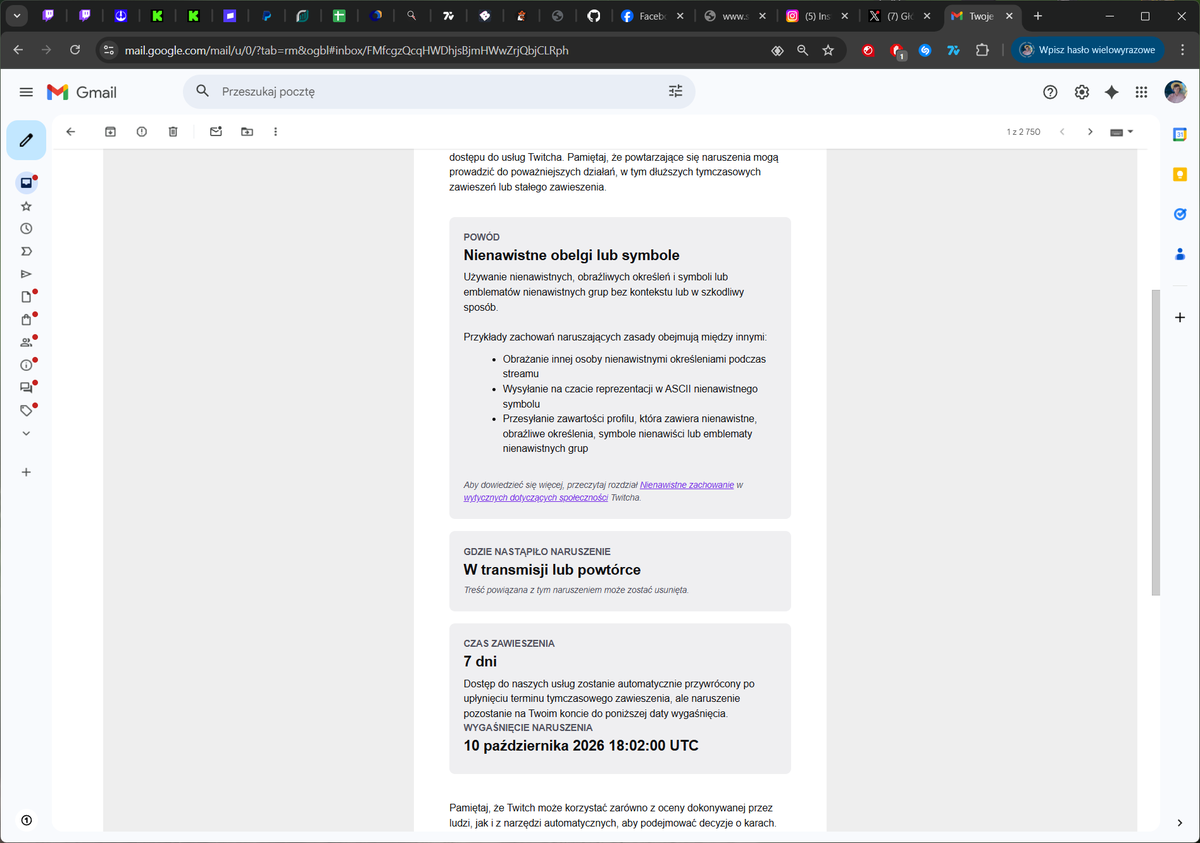Click the Gmail address bar URL
The height and width of the screenshot is (843, 1200).
[346, 50]
